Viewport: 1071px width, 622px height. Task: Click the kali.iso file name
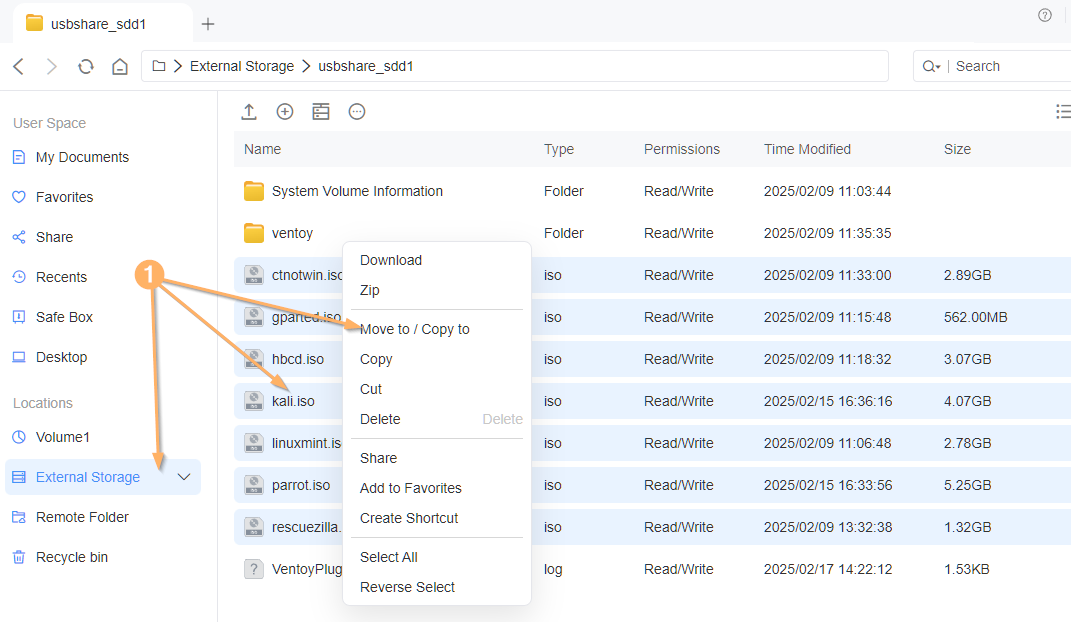(293, 401)
